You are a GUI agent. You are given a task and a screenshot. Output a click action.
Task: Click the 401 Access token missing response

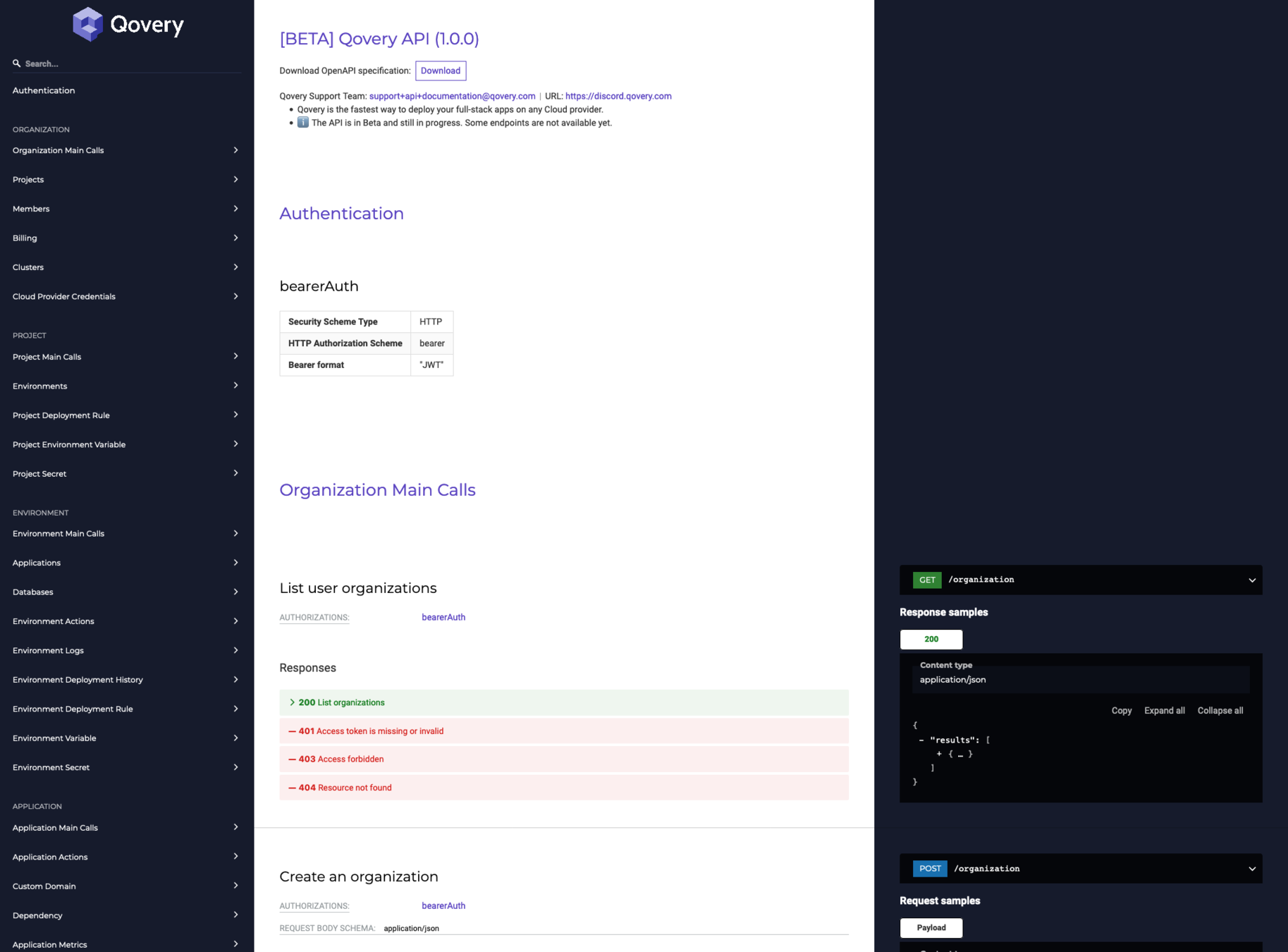click(x=564, y=731)
